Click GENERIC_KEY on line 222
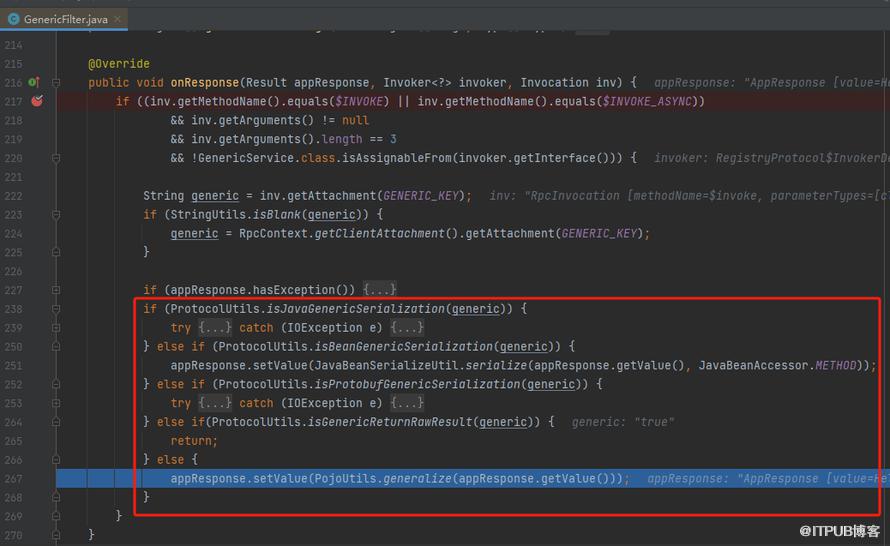The height and width of the screenshot is (546, 890). 421,196
